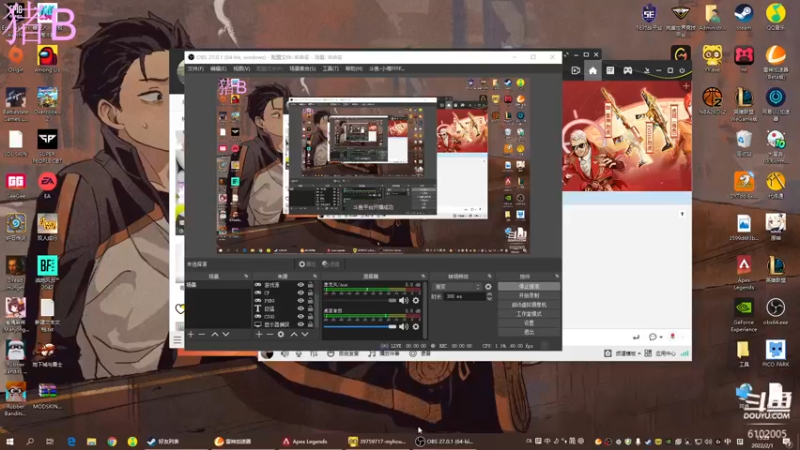Open Windows Start menu
The width and height of the screenshot is (800, 450).
9,441
